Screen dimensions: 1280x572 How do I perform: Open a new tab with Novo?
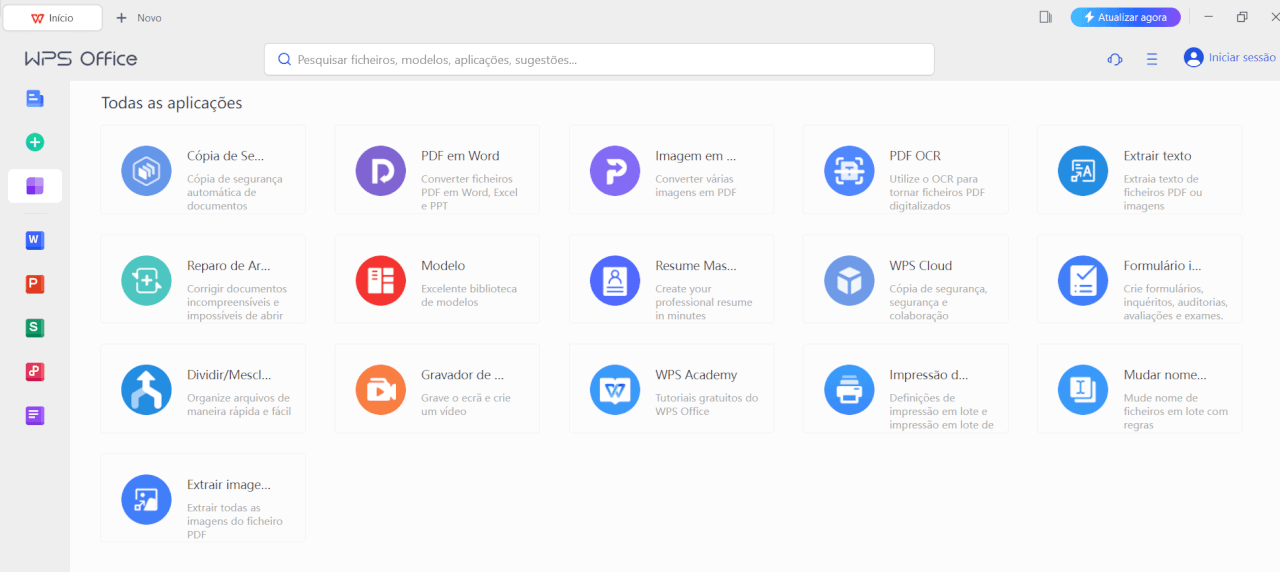pos(139,18)
